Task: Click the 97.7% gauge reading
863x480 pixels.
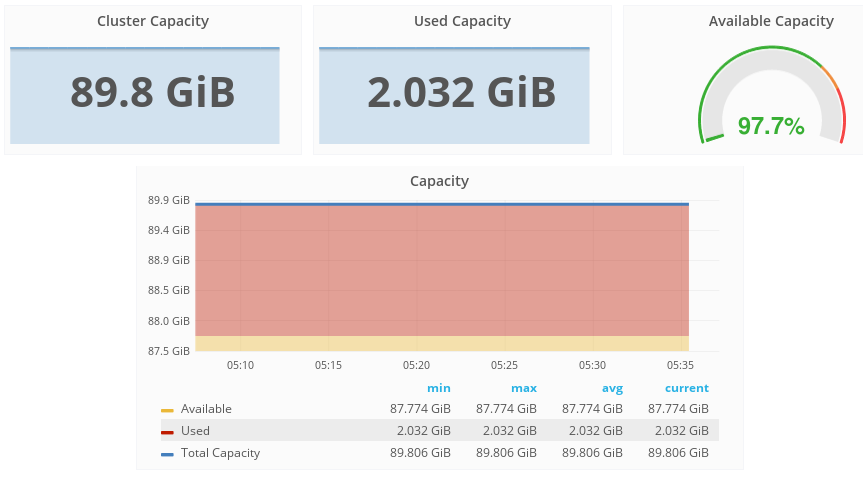Action: click(771, 126)
